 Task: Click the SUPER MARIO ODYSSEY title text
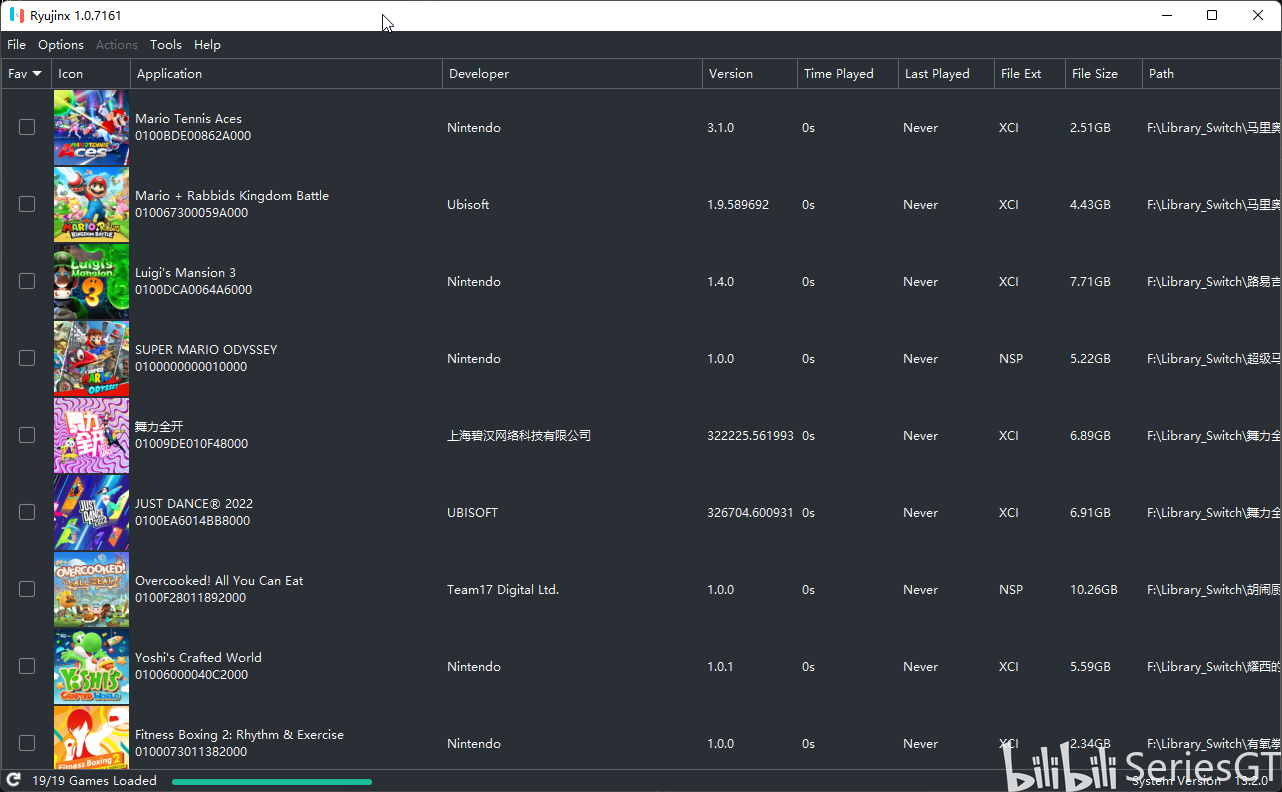click(206, 350)
